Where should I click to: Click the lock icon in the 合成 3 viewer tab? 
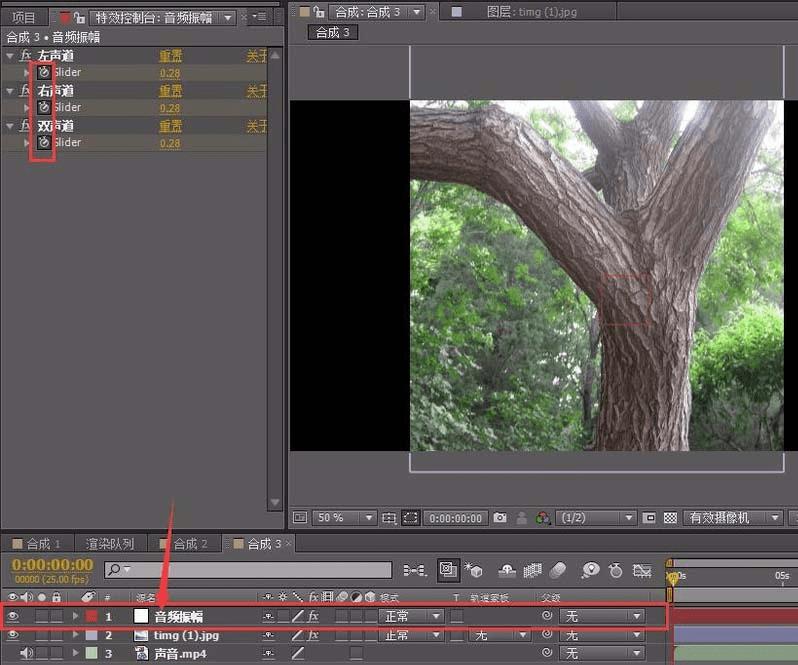point(319,12)
